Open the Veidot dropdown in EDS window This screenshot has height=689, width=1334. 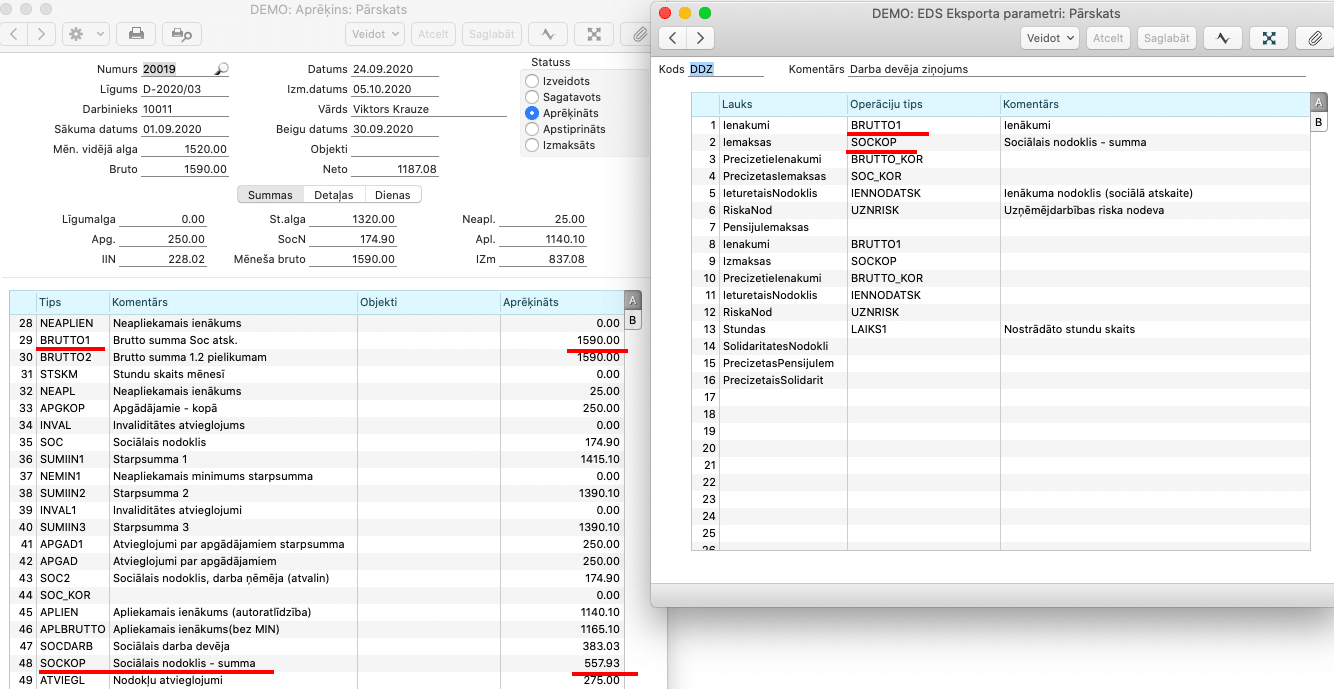tap(1050, 38)
